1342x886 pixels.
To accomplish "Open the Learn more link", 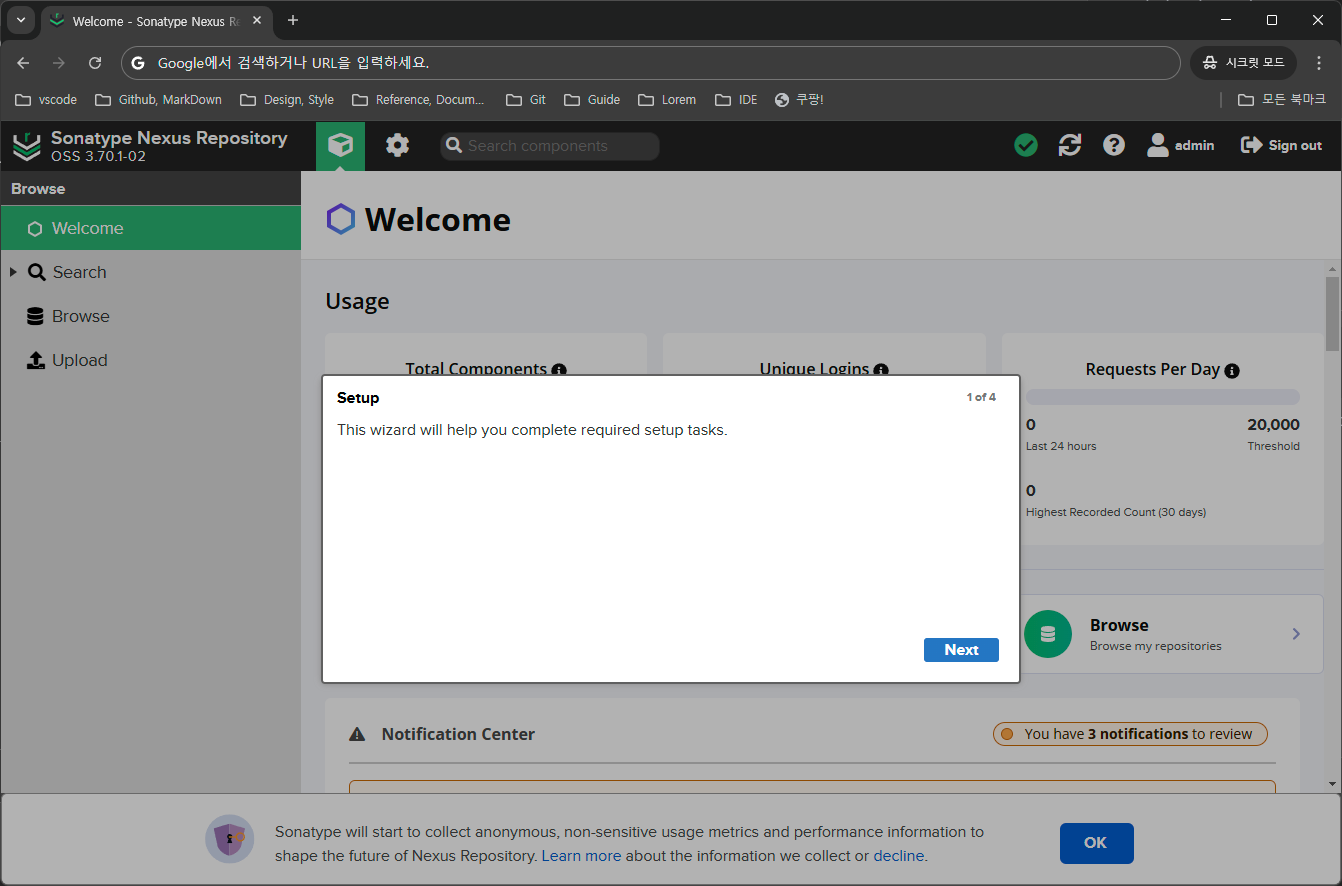I will pyautogui.click(x=581, y=856).
